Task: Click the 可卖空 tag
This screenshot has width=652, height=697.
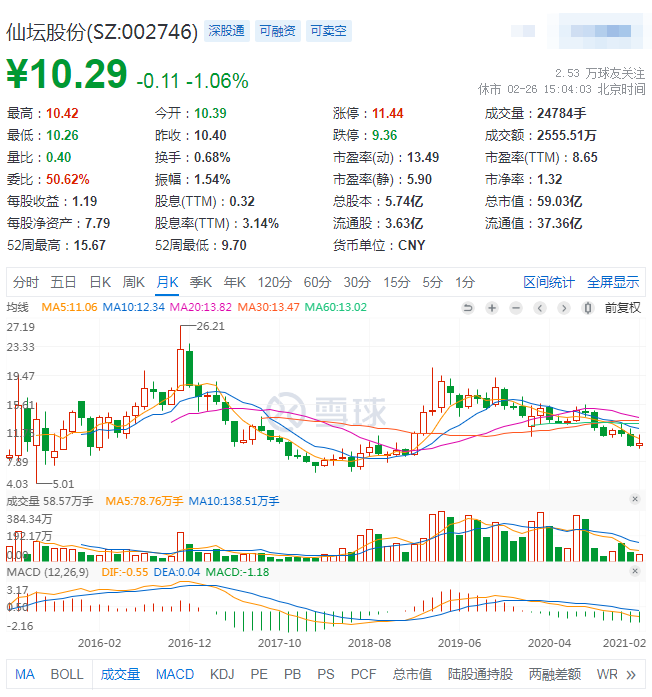Action: click(329, 31)
